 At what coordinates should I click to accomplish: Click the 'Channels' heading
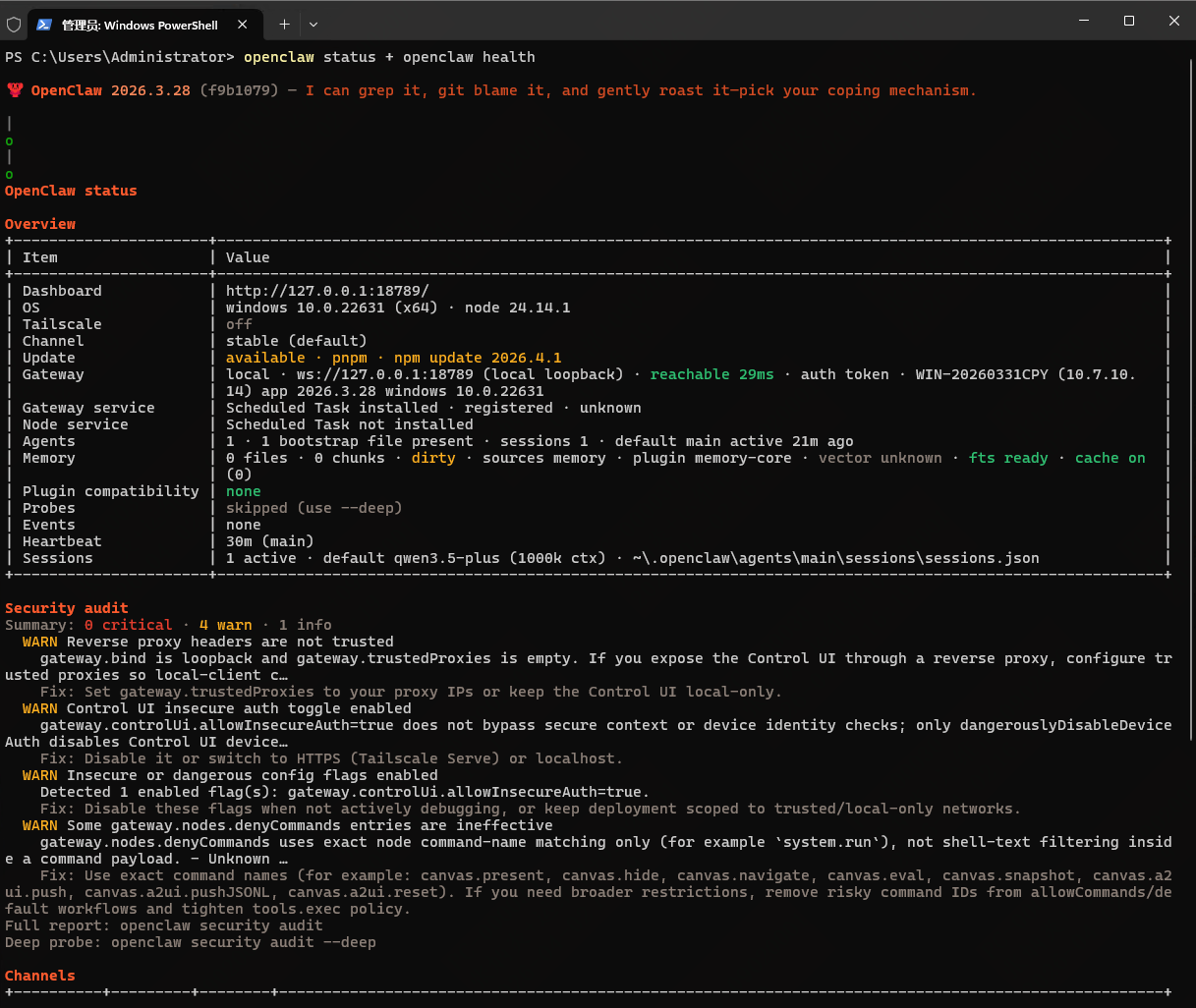coord(40,976)
